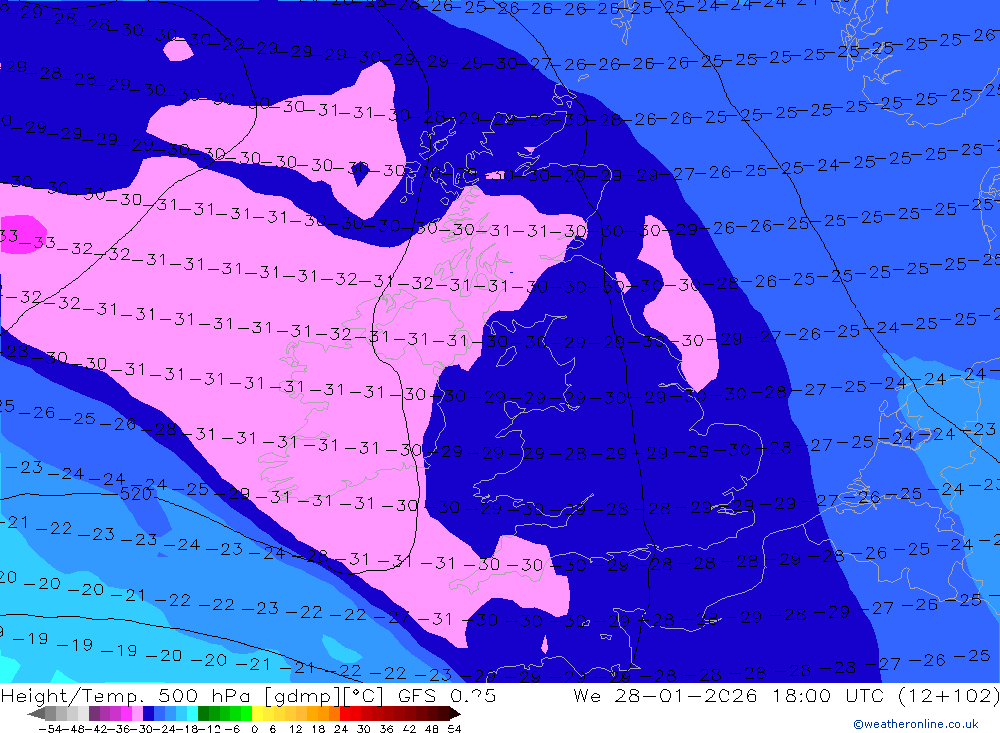Select the bright yellow swatch above 0

tap(258, 713)
